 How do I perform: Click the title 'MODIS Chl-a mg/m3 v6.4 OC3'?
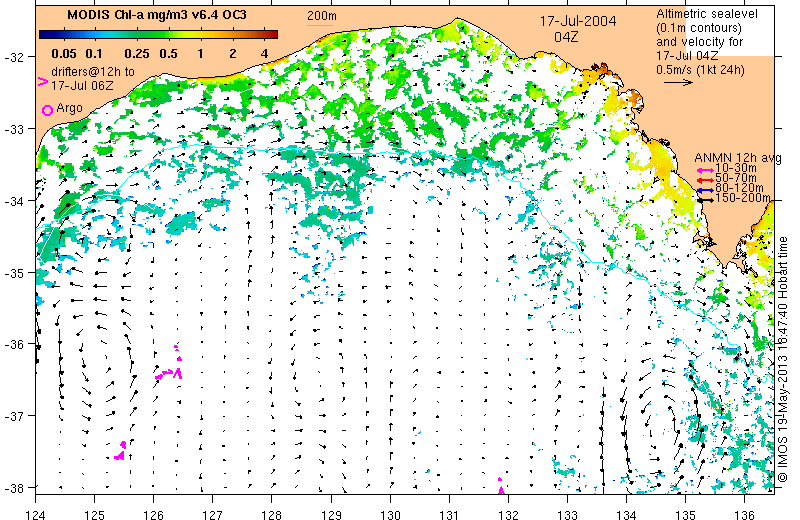157,15
